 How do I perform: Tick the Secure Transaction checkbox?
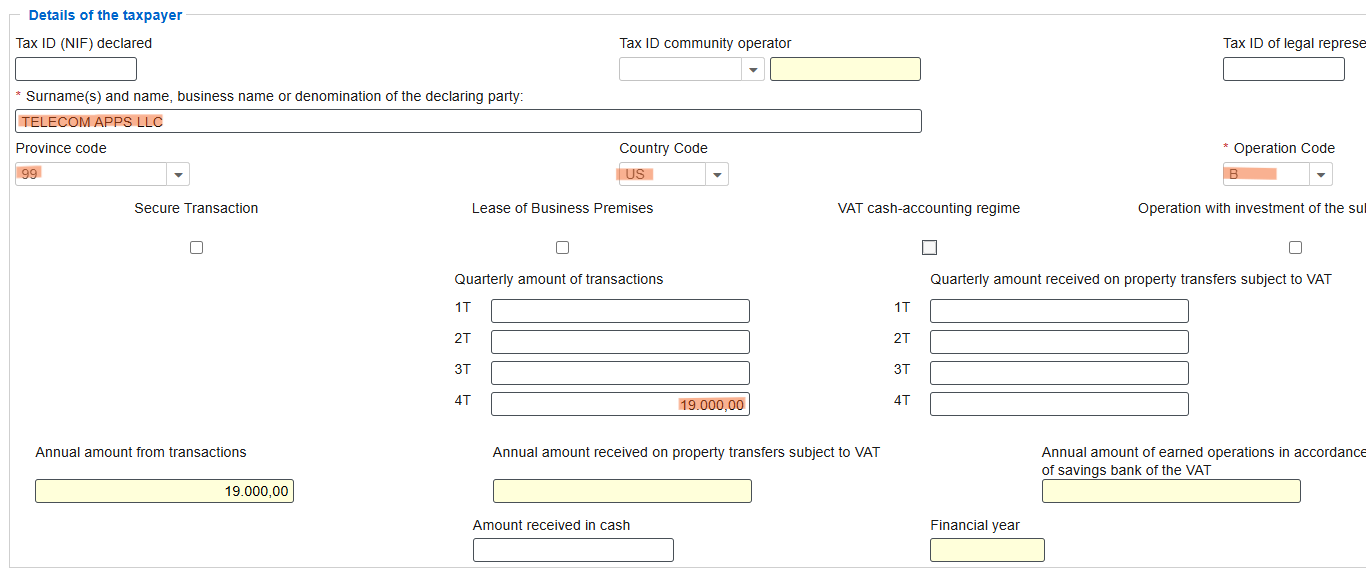point(196,248)
